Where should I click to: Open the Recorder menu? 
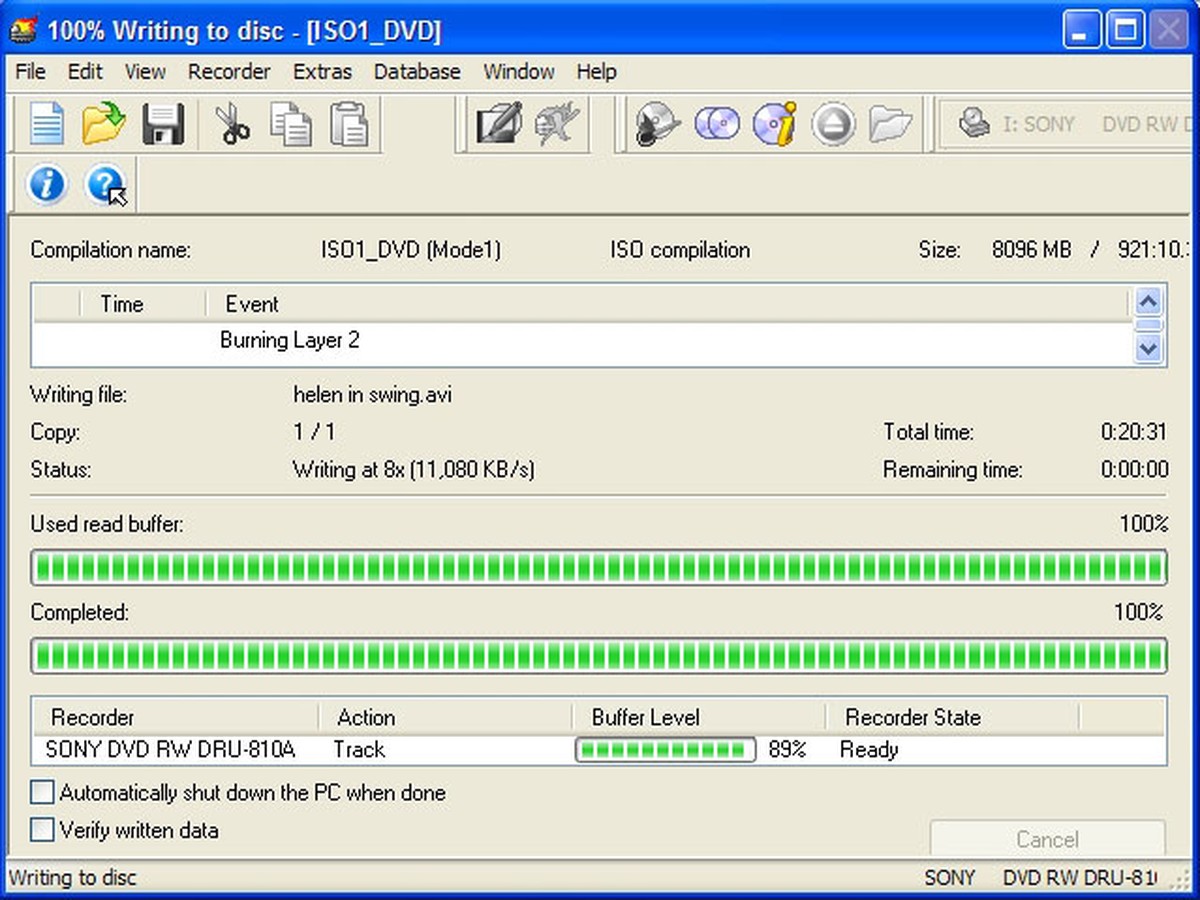229,72
